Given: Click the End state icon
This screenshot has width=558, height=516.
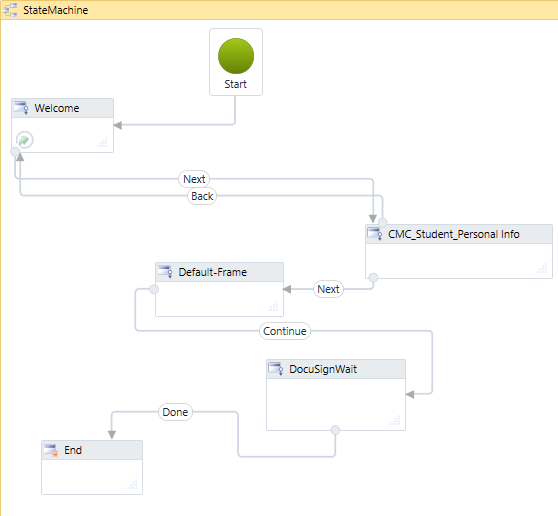Looking at the screenshot, I should [51, 450].
